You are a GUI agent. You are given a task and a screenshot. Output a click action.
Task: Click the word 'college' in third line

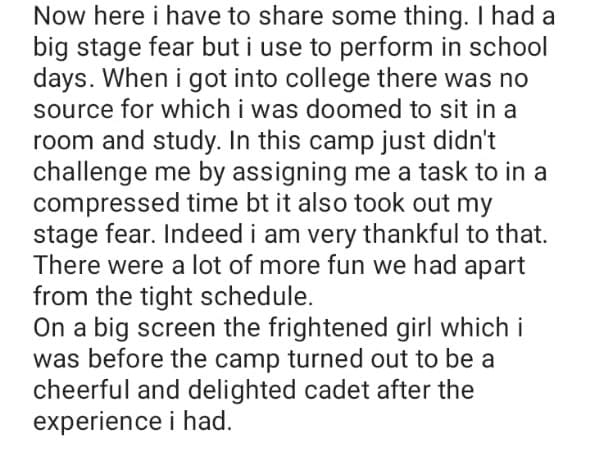click(x=327, y=79)
